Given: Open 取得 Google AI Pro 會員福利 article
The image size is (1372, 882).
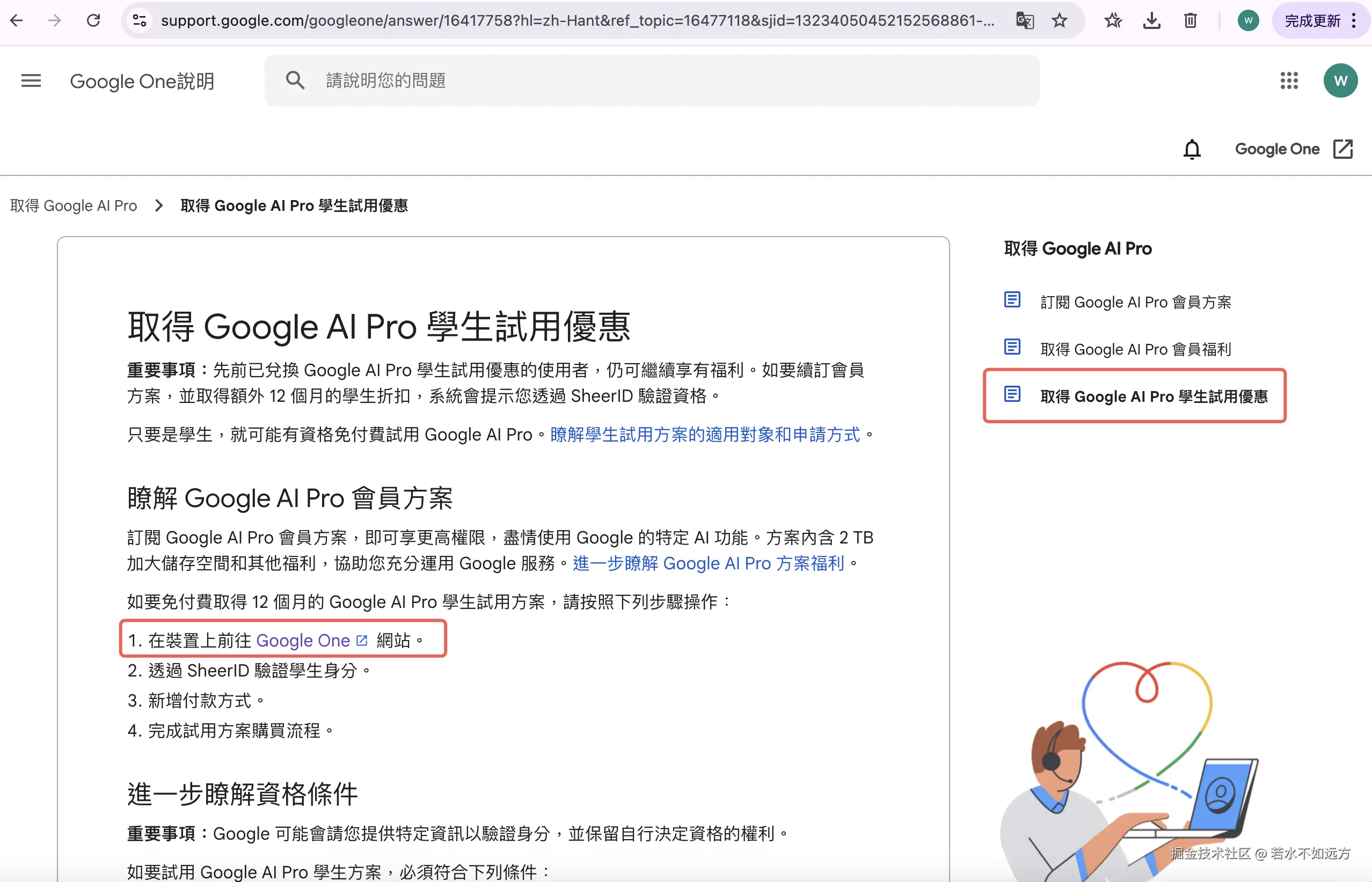Looking at the screenshot, I should [1135, 349].
